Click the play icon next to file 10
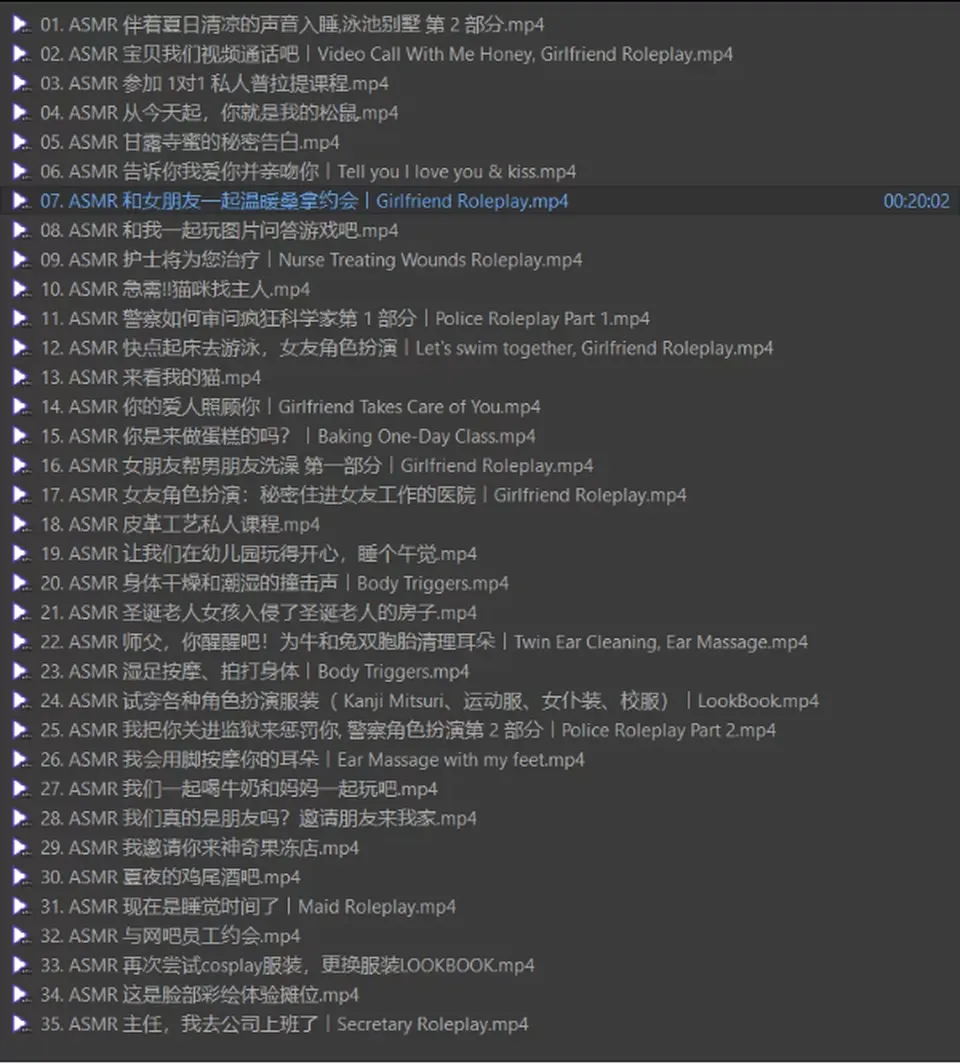This screenshot has height=1064, width=960. point(22,290)
